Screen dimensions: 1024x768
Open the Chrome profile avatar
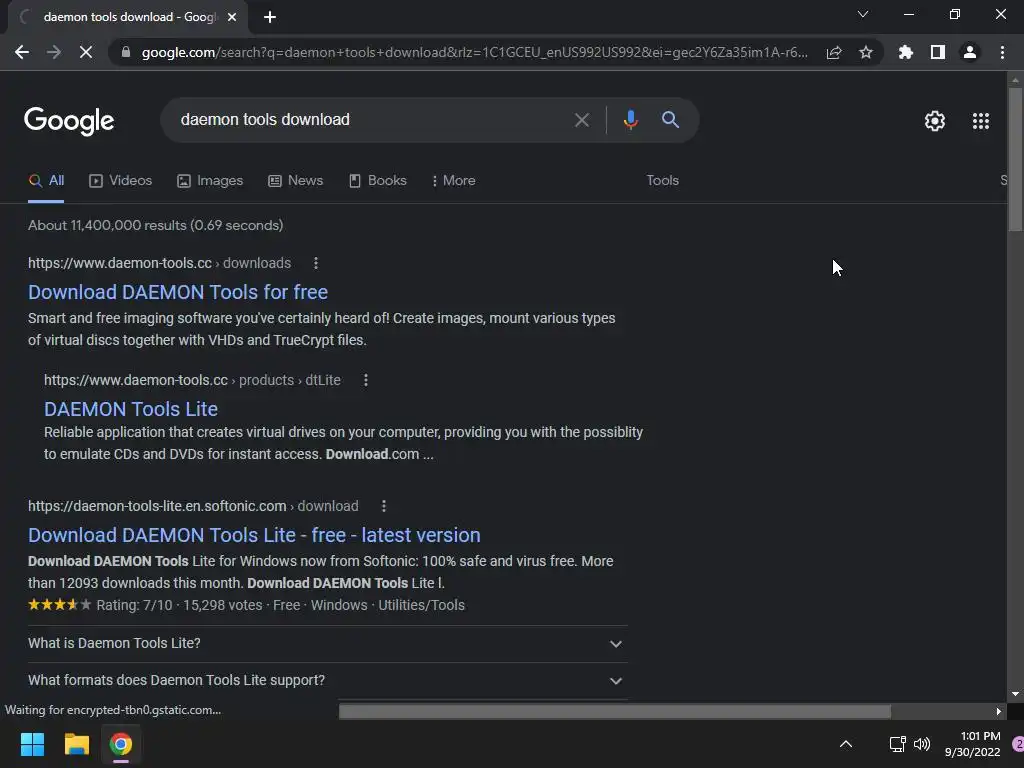(x=970, y=52)
